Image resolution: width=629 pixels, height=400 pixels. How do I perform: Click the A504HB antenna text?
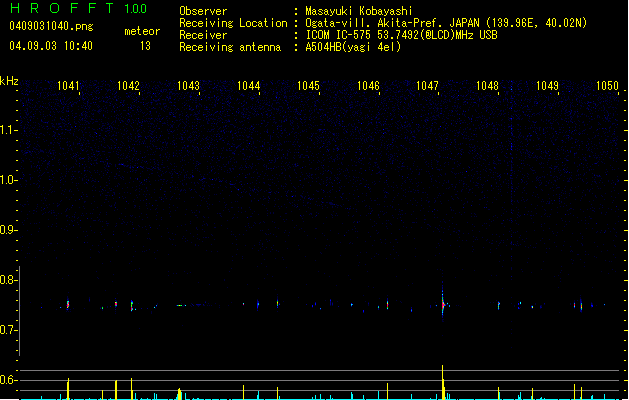click(x=353, y=47)
